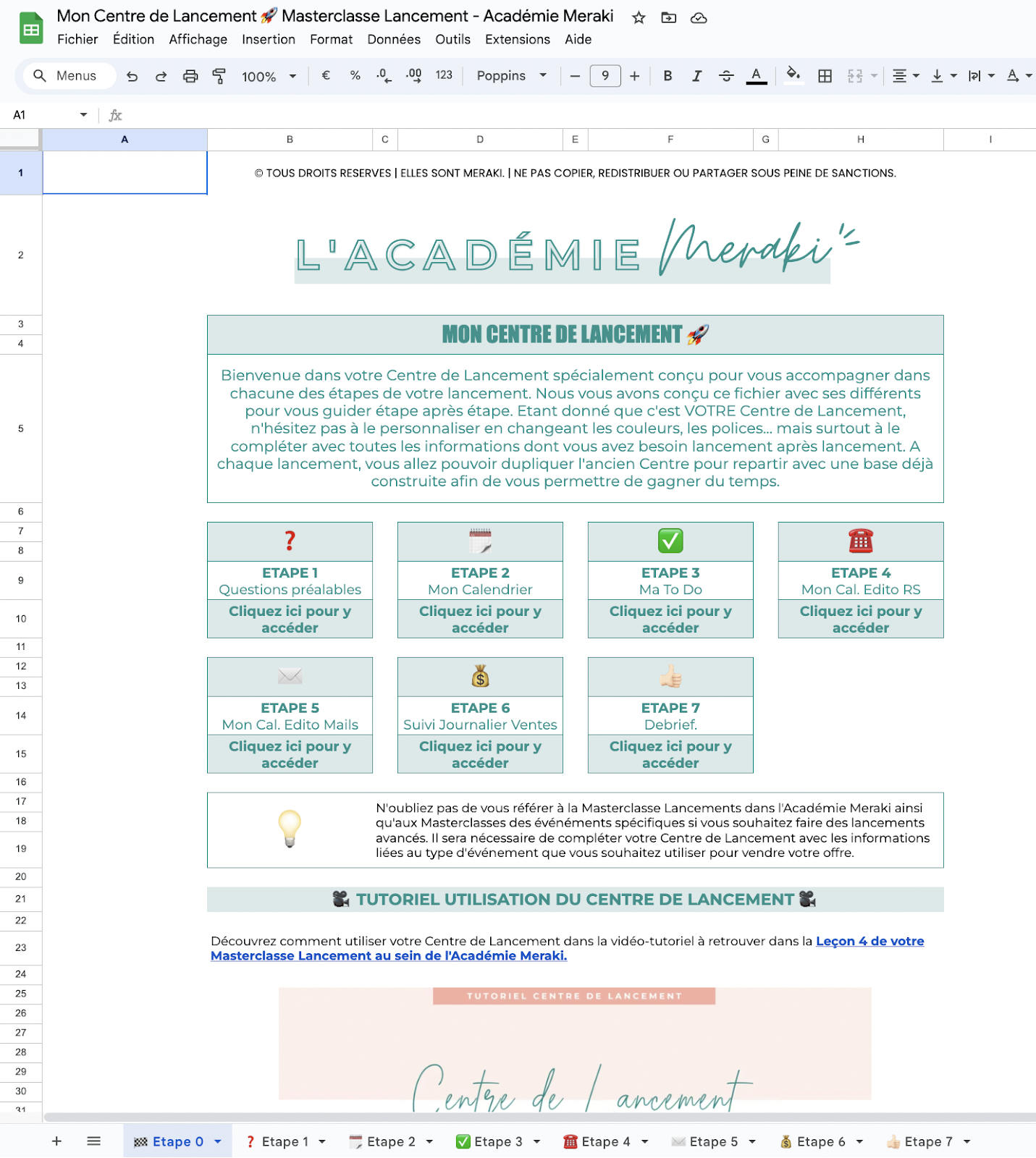The width and height of the screenshot is (1036, 1158).
Task: Open the Données menu
Action: click(394, 39)
